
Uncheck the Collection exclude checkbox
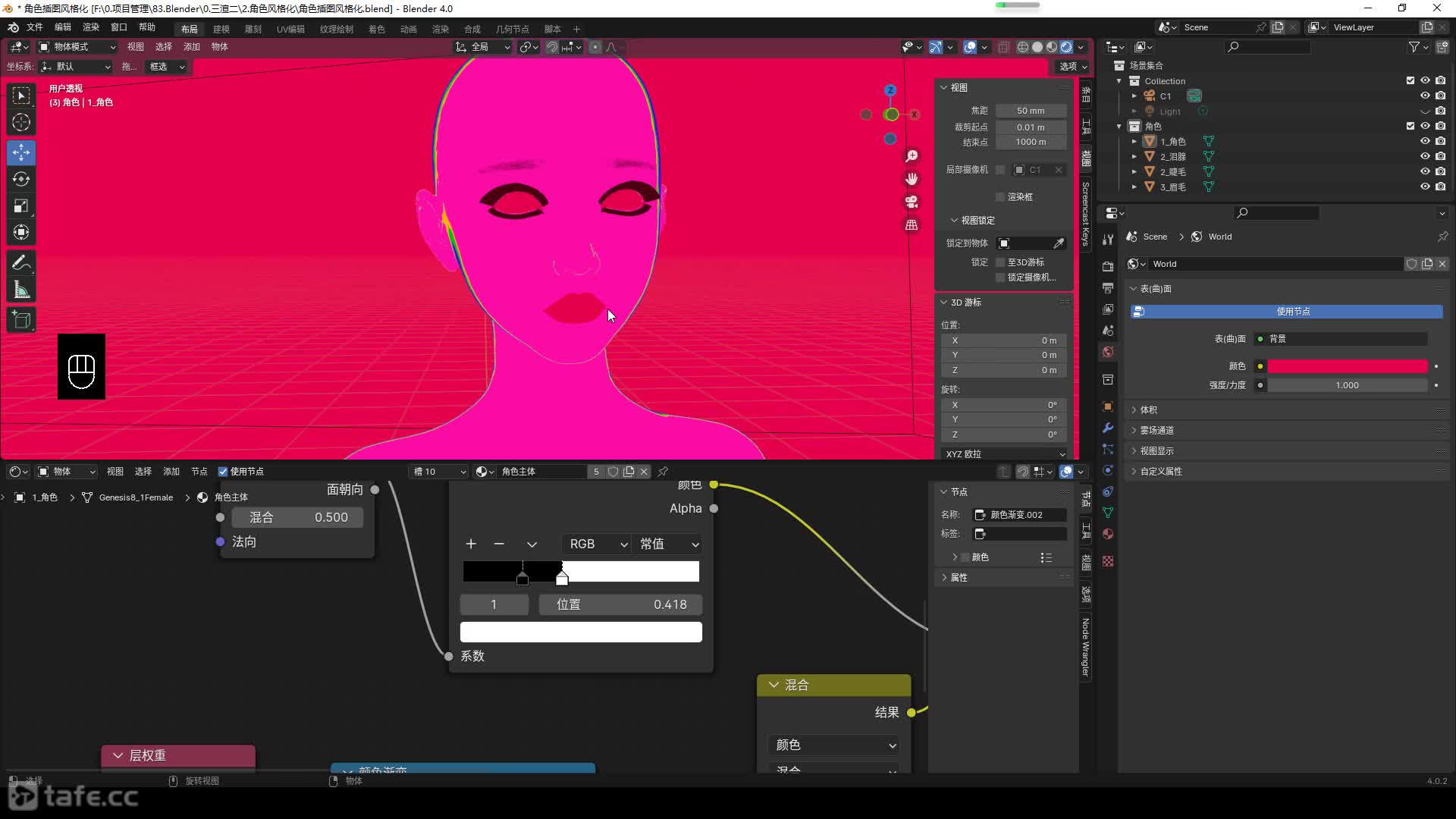click(x=1410, y=80)
